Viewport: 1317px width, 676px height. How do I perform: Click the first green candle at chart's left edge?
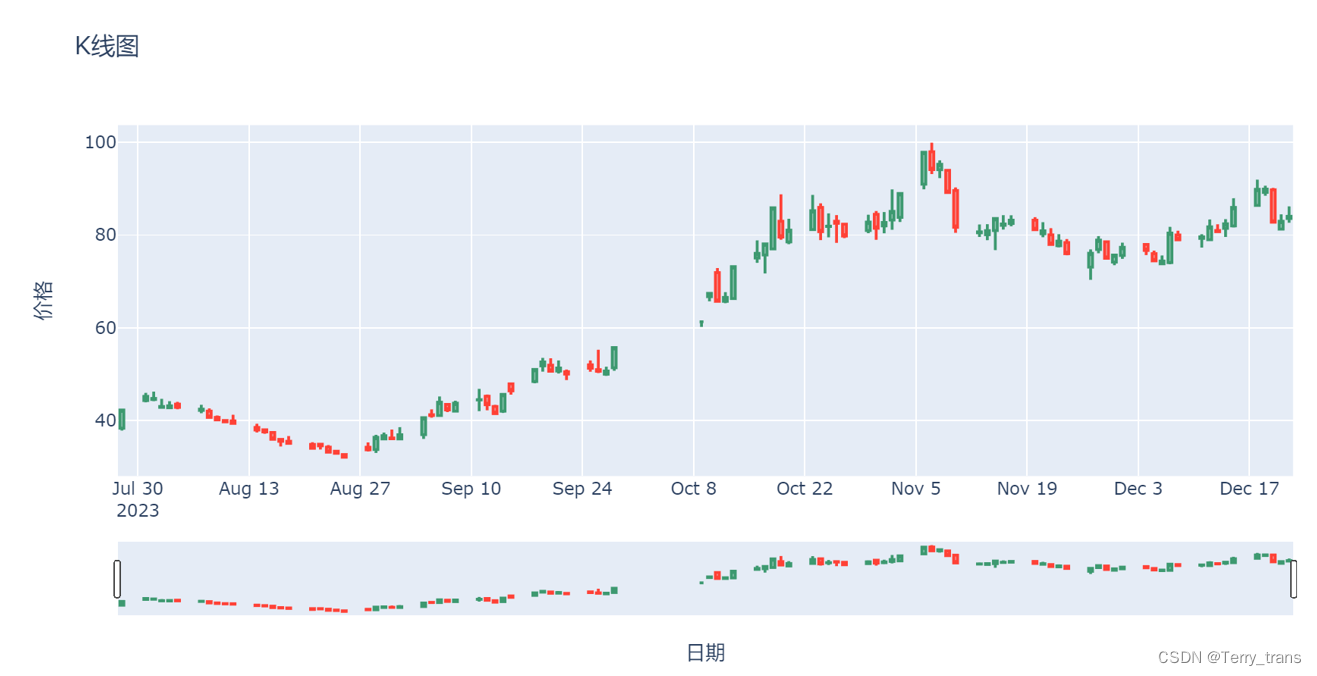click(x=122, y=419)
